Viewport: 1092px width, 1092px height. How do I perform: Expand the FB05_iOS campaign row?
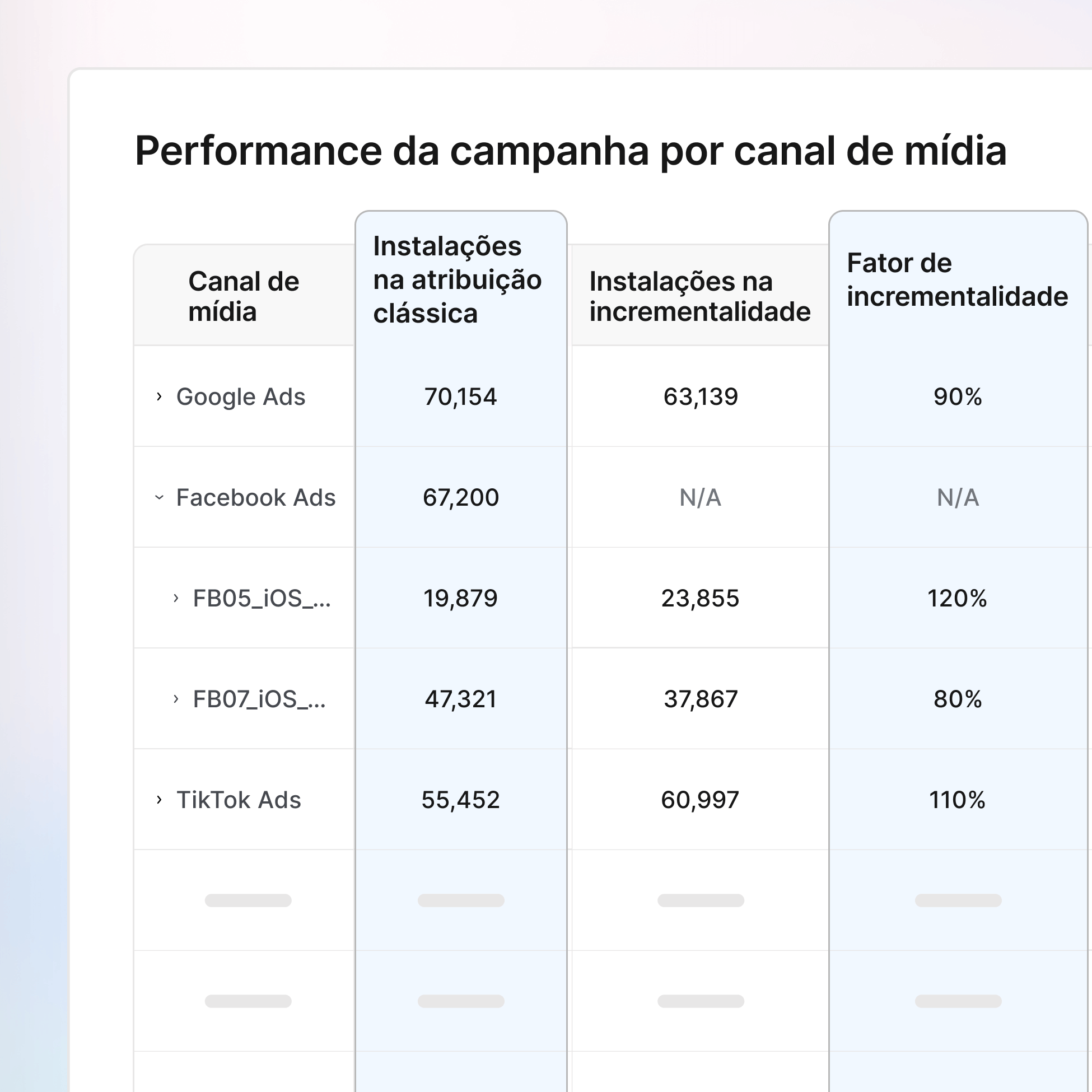click(x=176, y=598)
